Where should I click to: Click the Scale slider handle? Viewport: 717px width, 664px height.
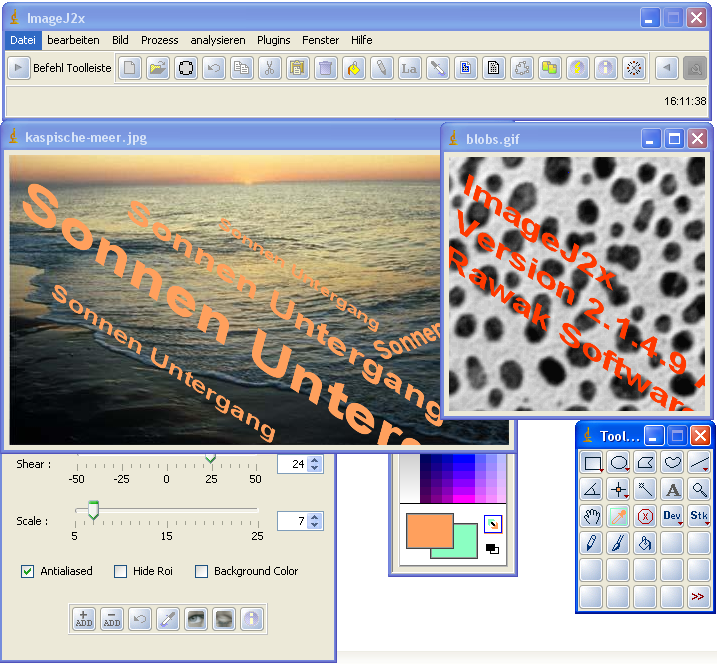point(93,510)
